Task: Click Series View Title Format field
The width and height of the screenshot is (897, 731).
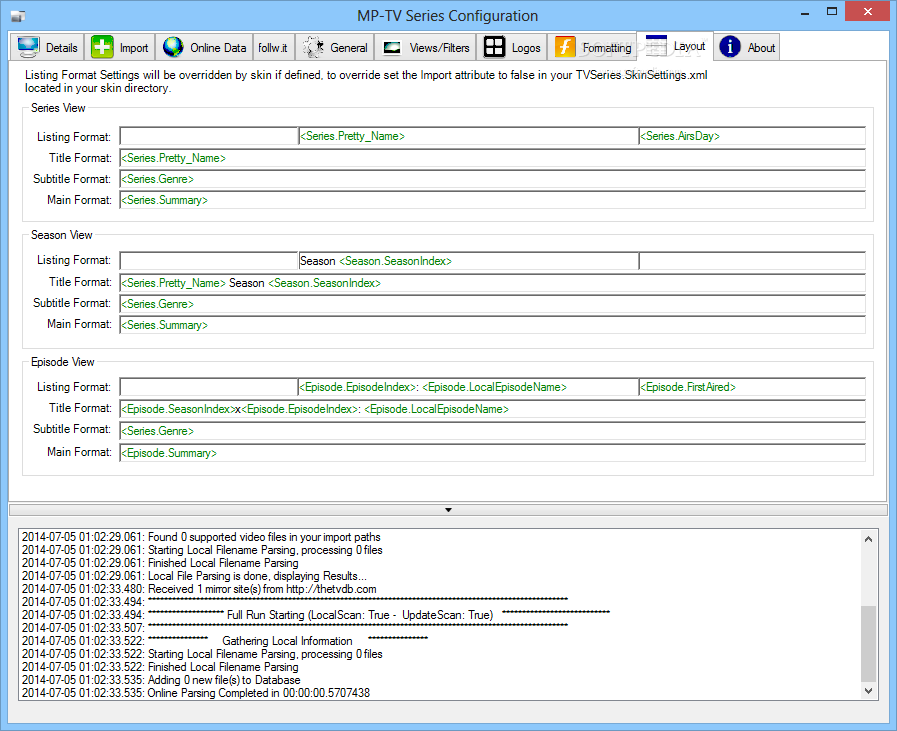Action: [x=493, y=158]
